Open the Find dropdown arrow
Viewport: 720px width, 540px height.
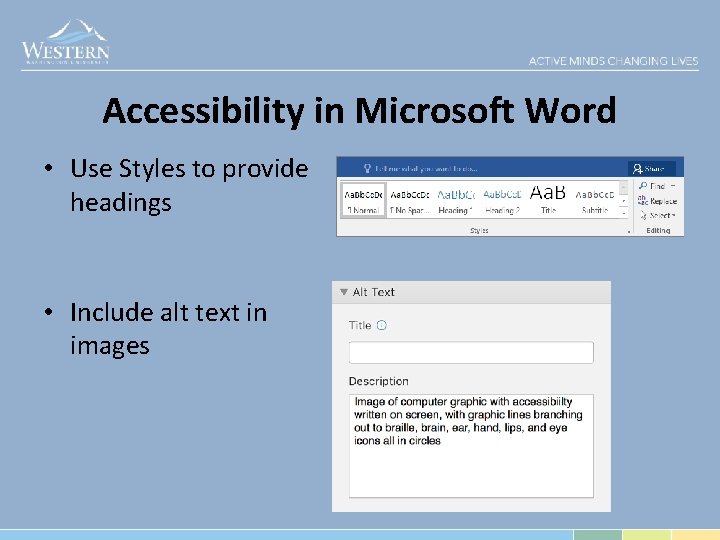click(673, 186)
